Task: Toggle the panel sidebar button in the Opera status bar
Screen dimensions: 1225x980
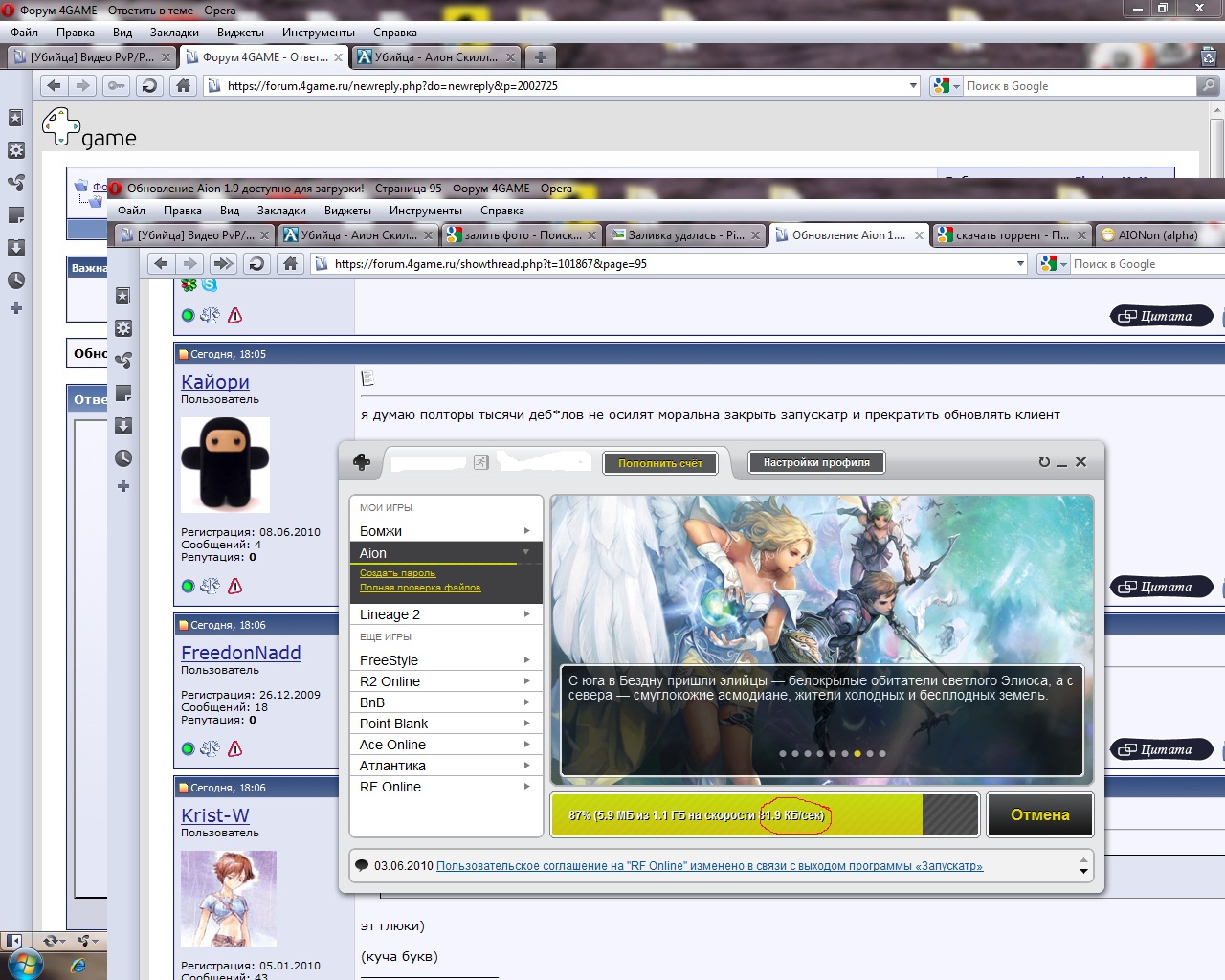Action: coord(13,941)
